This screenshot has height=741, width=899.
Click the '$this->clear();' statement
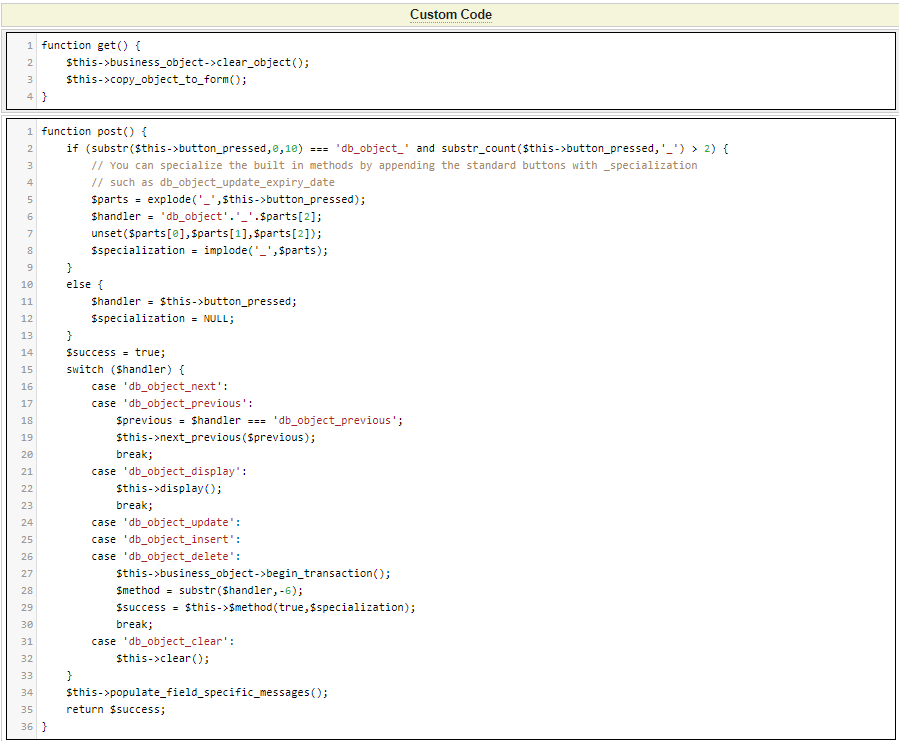(163, 658)
